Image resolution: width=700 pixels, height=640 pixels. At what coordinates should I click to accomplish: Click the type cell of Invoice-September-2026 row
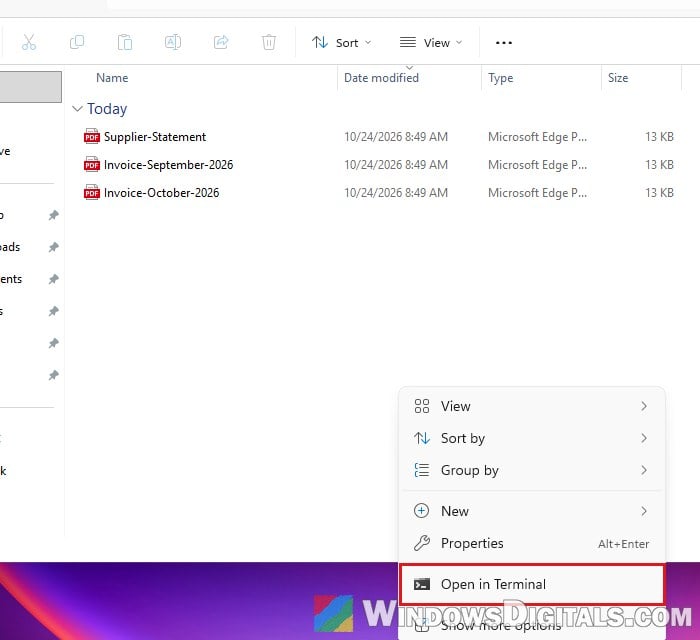pyautogui.click(x=537, y=165)
